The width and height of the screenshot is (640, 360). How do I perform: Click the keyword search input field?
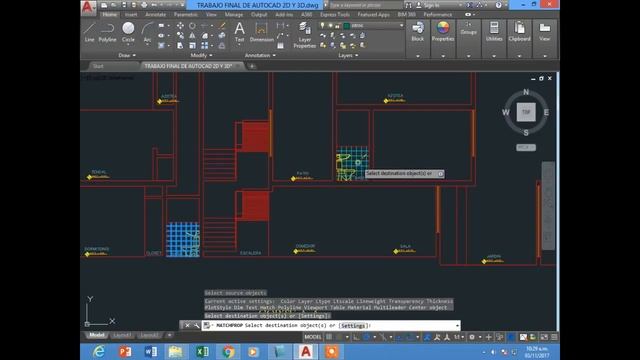[x=365, y=5]
